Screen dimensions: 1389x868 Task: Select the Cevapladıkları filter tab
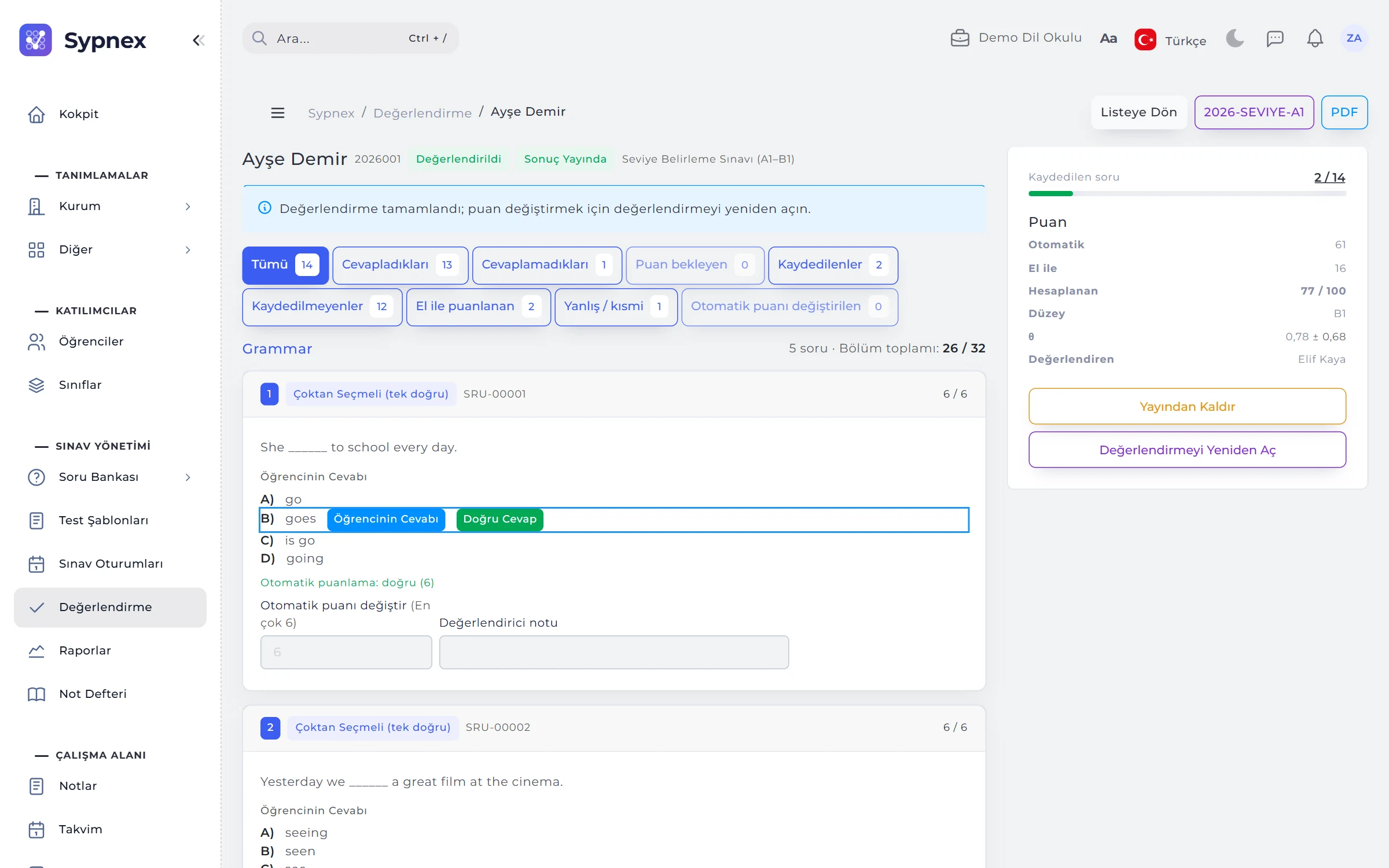tap(400, 265)
